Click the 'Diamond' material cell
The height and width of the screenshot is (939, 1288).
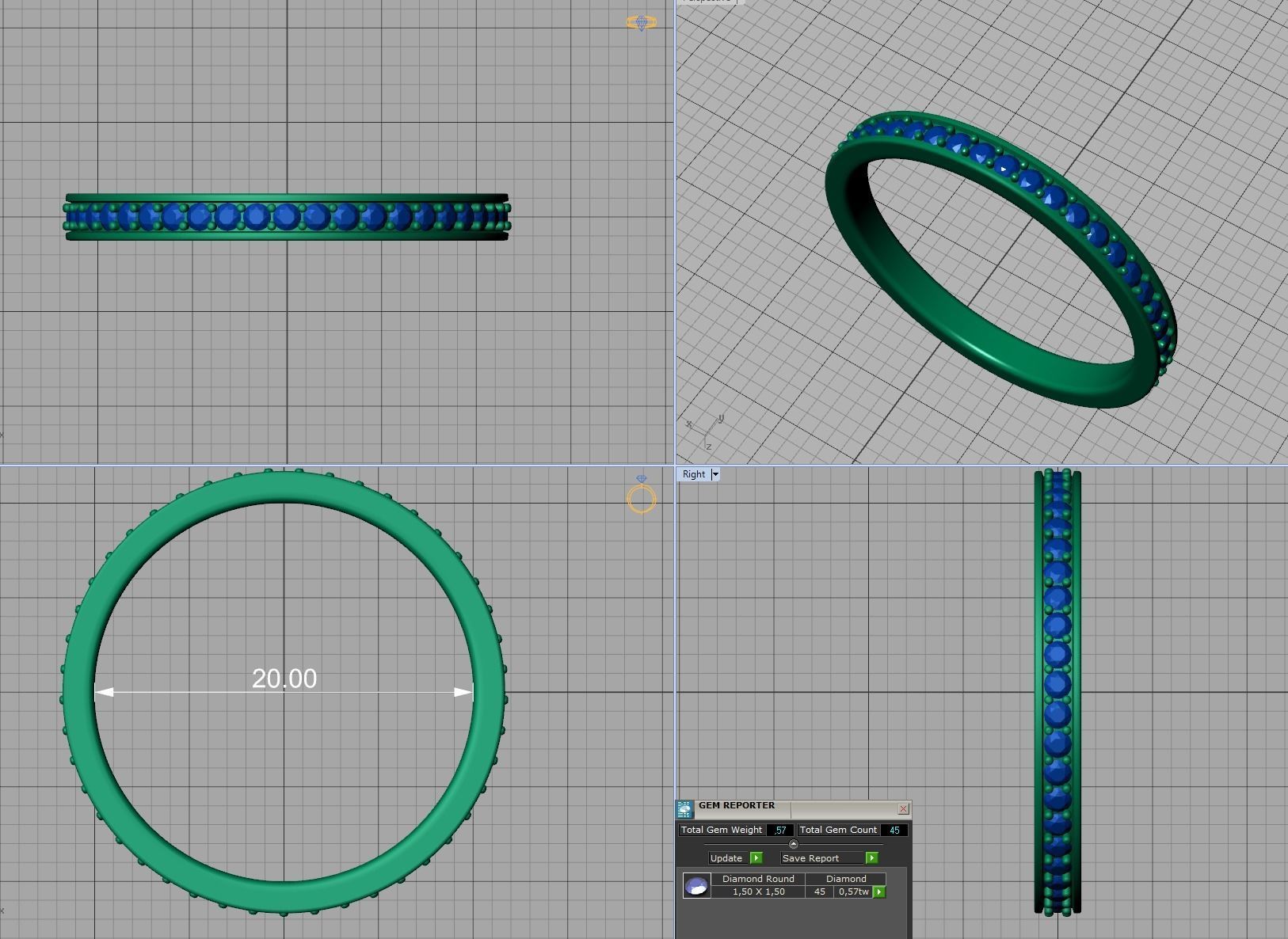pyautogui.click(x=846, y=879)
